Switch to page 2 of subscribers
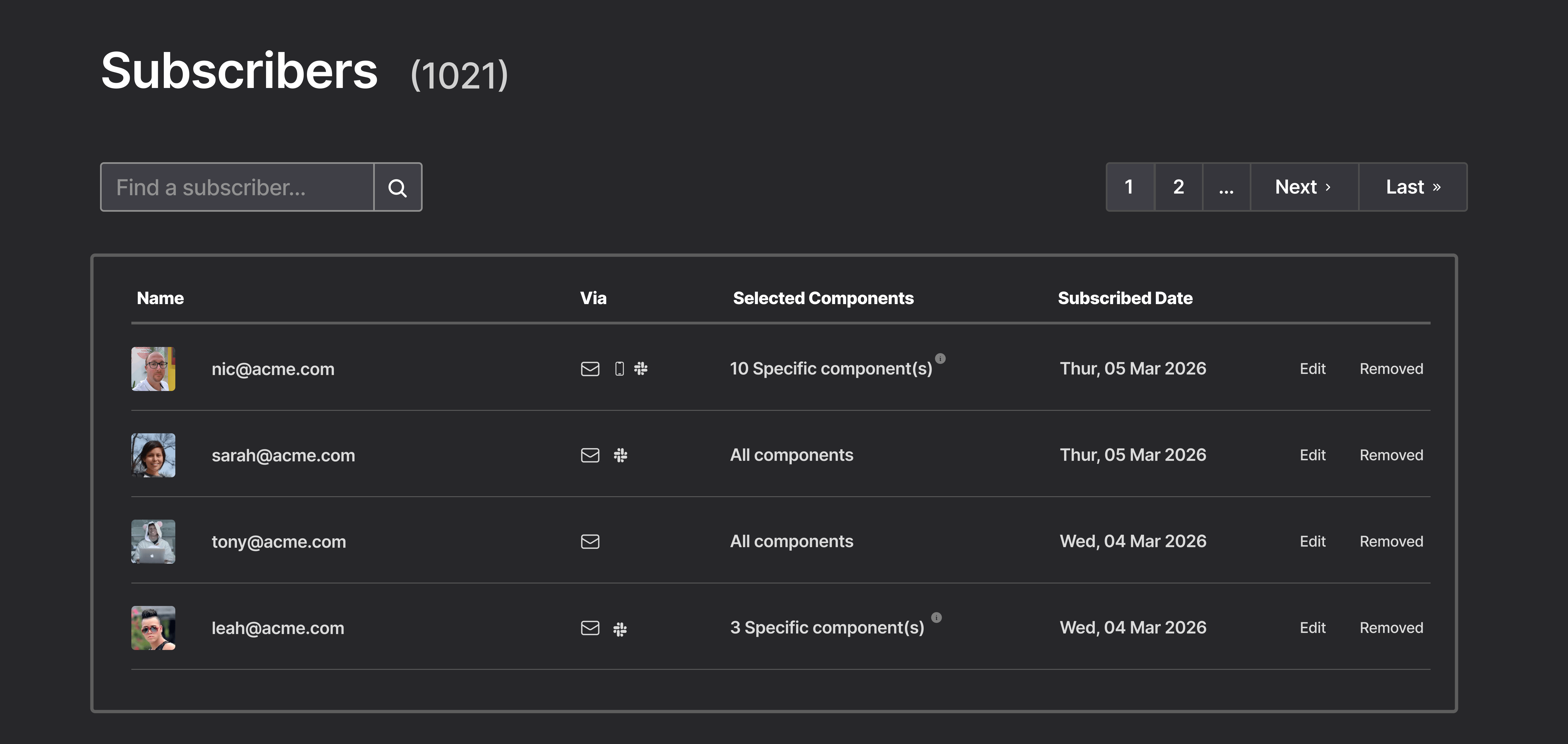 1178,187
